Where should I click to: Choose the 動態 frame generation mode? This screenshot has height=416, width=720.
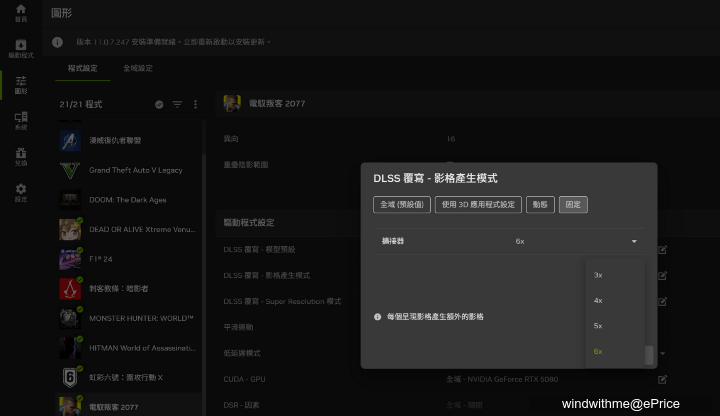[x=540, y=205]
